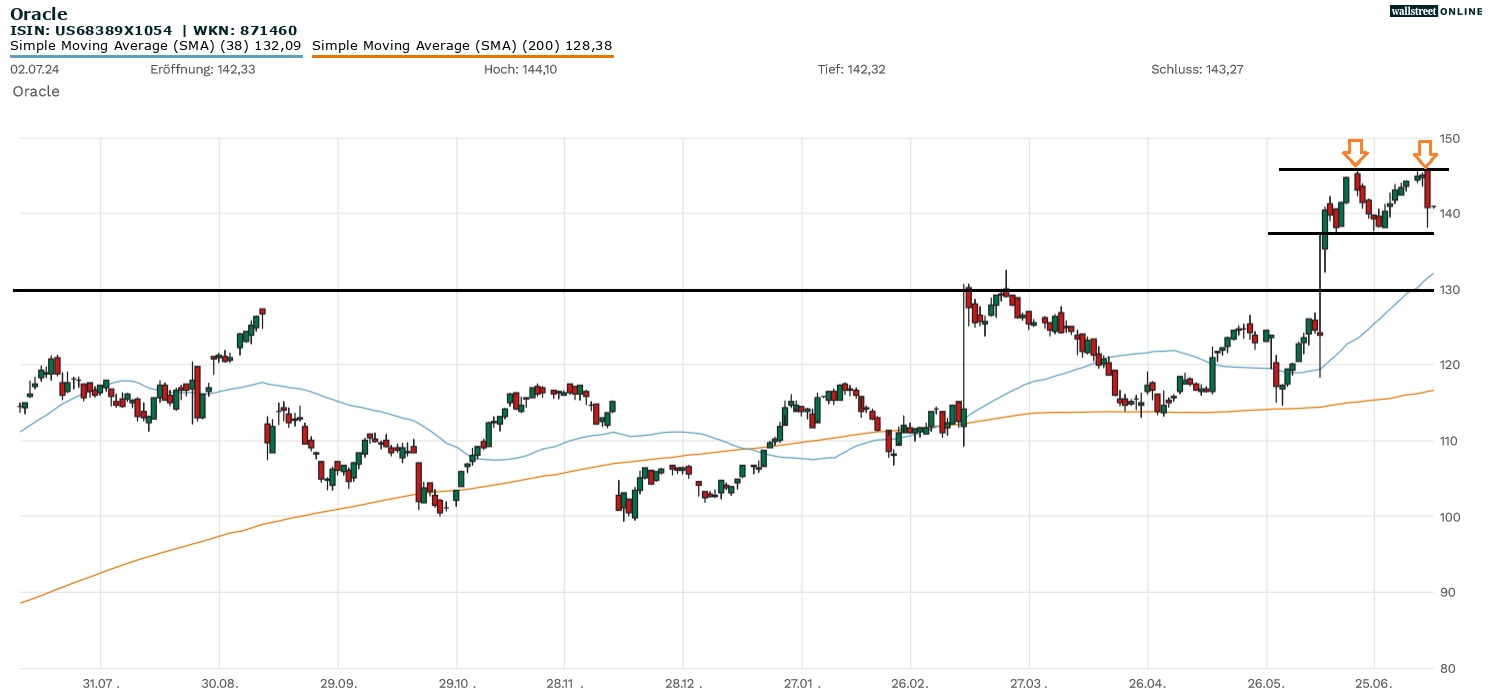
Task: Toggle the SMA (200) 128,38 legend
Action: tap(462, 45)
